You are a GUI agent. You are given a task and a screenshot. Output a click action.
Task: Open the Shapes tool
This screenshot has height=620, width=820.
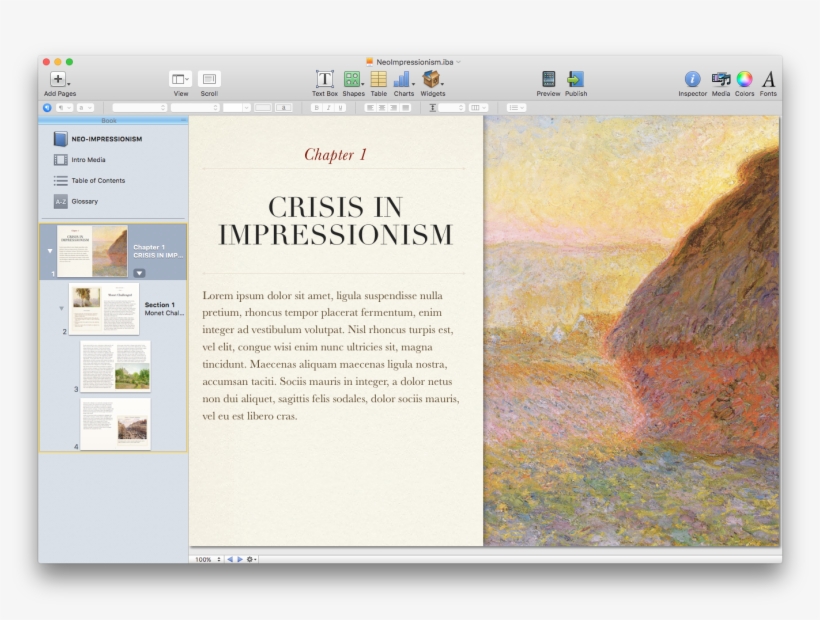pos(352,78)
